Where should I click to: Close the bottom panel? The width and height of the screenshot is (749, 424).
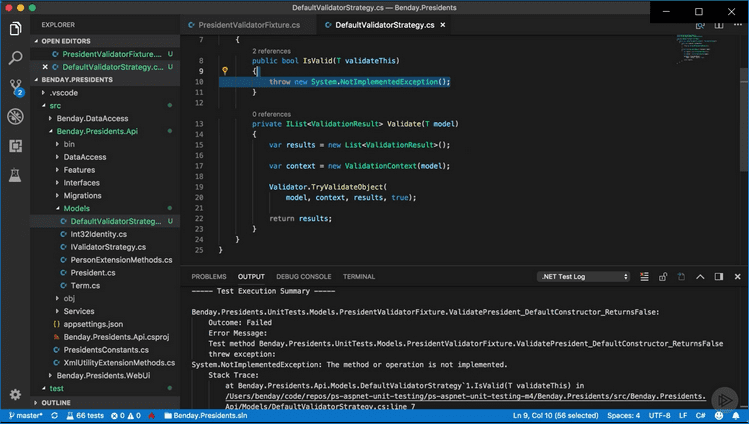(x=738, y=276)
